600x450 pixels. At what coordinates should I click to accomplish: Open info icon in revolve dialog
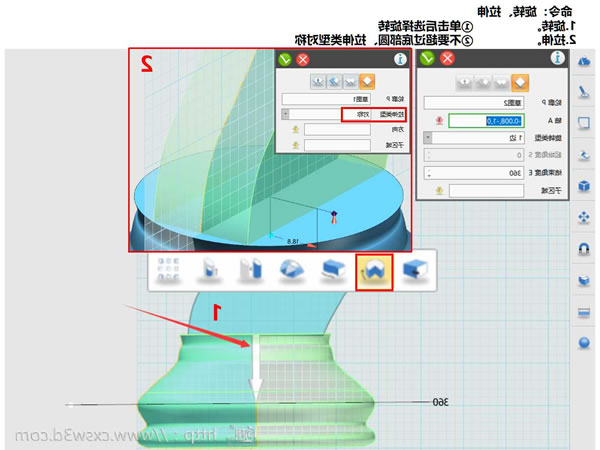tap(557, 58)
